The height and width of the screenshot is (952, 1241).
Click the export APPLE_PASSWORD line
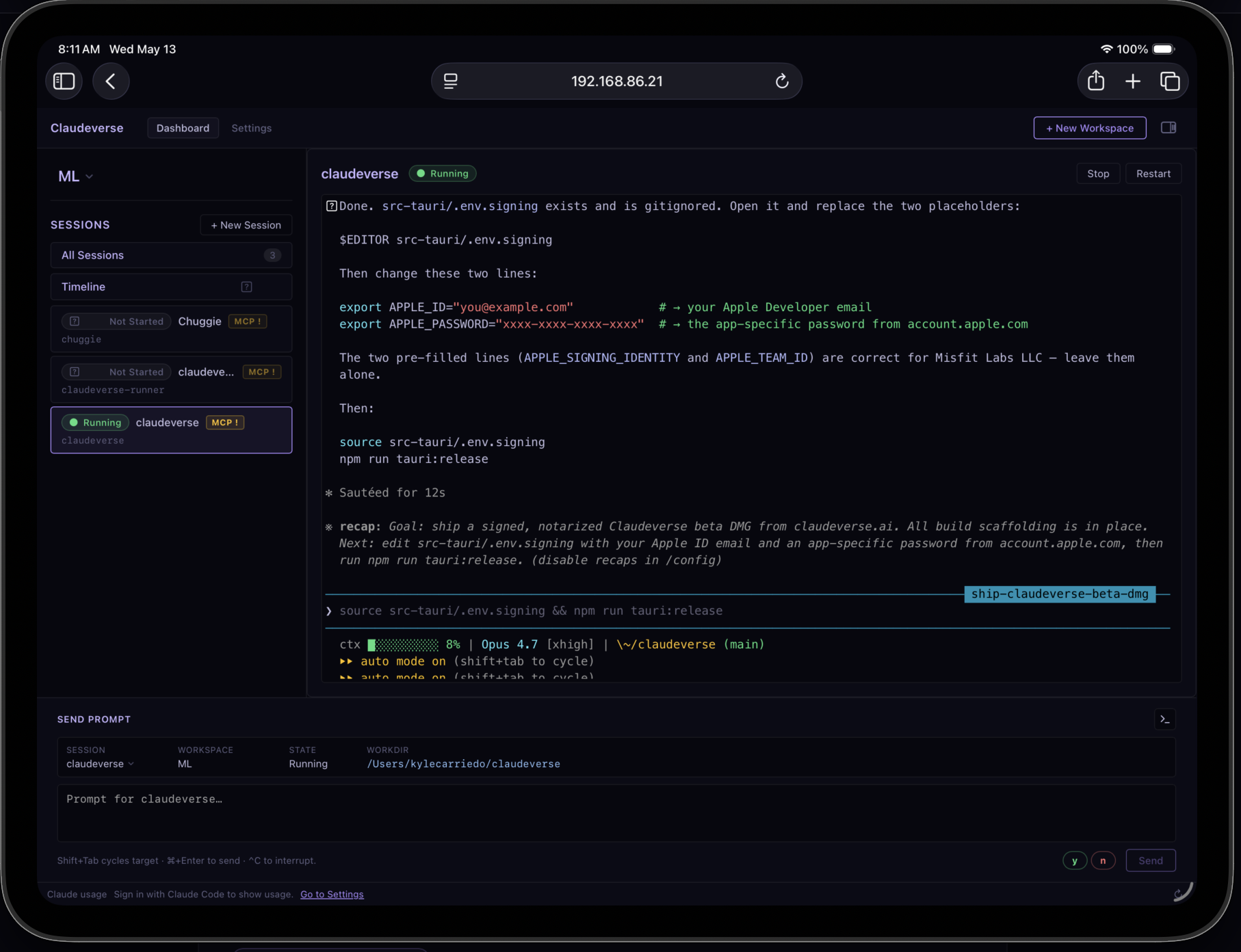click(x=683, y=324)
